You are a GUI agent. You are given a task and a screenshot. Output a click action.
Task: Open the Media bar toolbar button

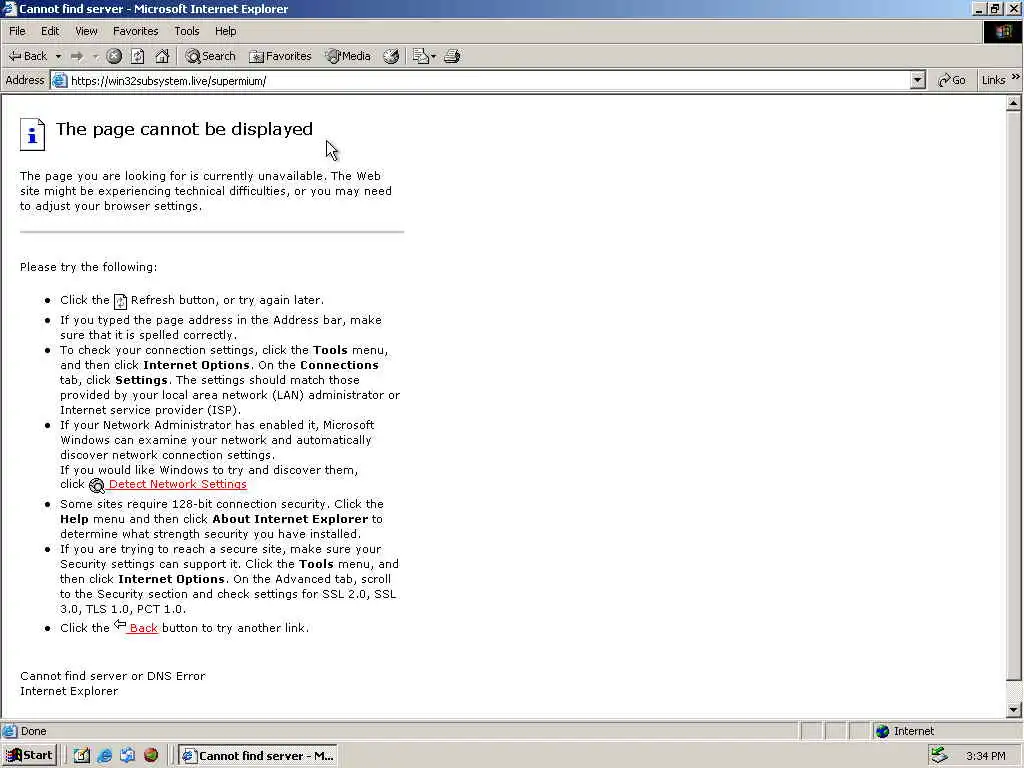click(348, 56)
